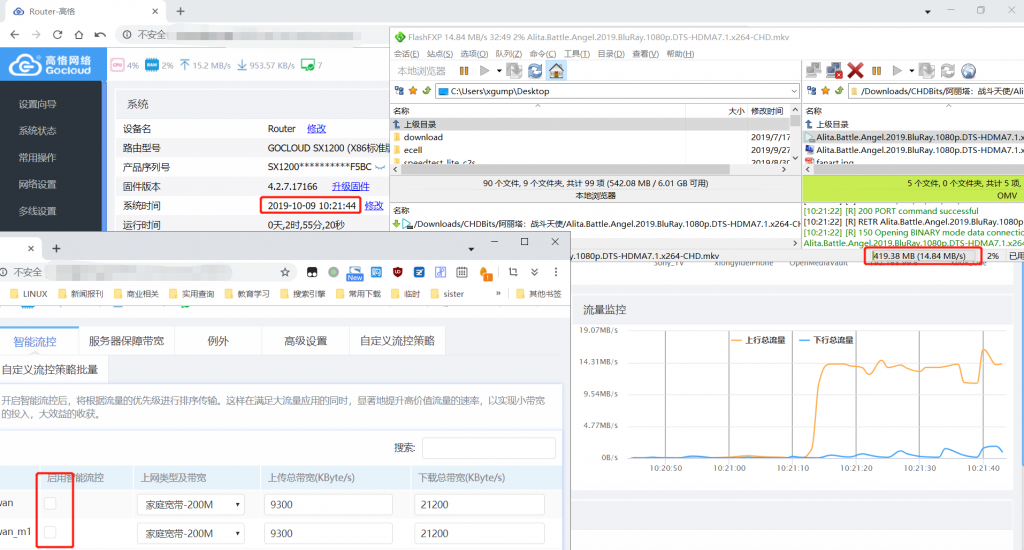Reload the Router page with the refresh icon

click(61, 34)
